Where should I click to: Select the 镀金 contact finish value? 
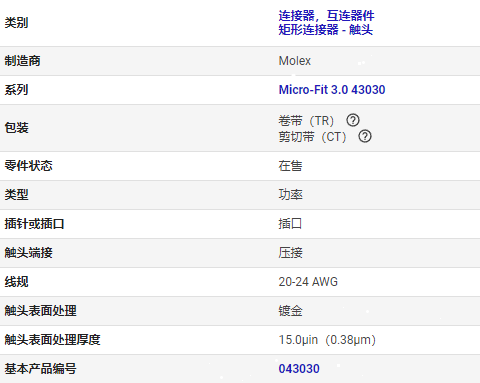click(290, 311)
